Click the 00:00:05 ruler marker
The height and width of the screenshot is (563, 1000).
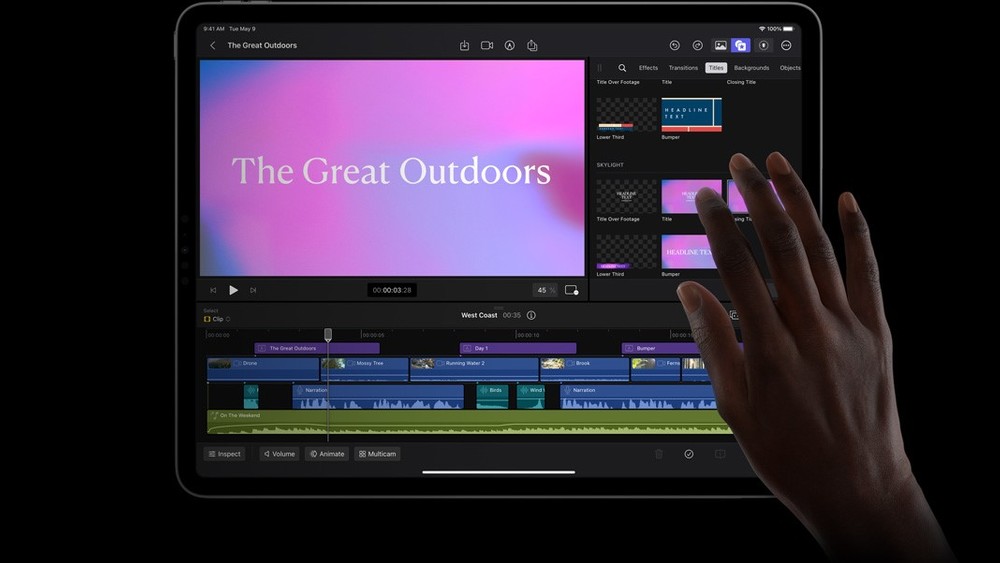373,335
